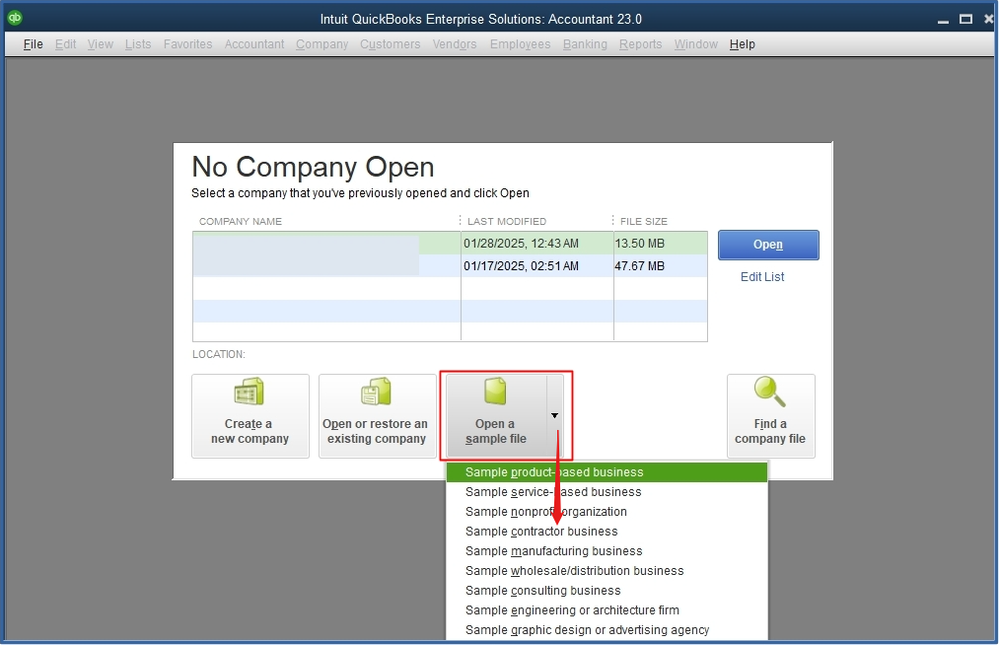This screenshot has height=645, width=999.
Task: Select Sample graphic design or advertising agency
Action: [x=607, y=630]
